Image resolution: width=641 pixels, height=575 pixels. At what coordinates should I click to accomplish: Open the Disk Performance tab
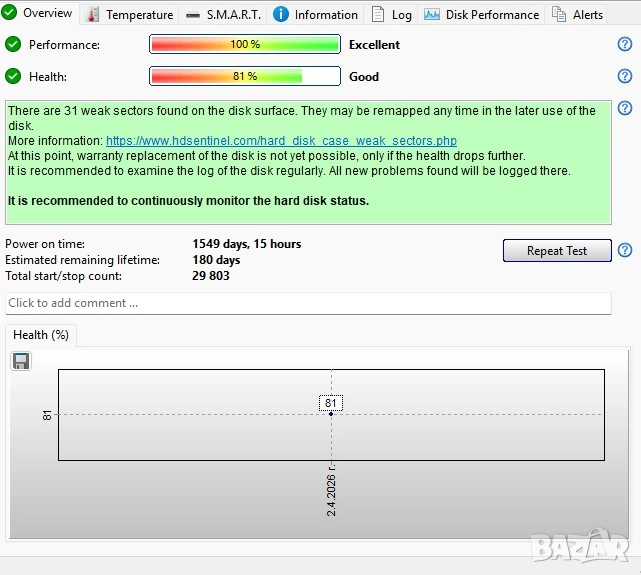coord(481,15)
